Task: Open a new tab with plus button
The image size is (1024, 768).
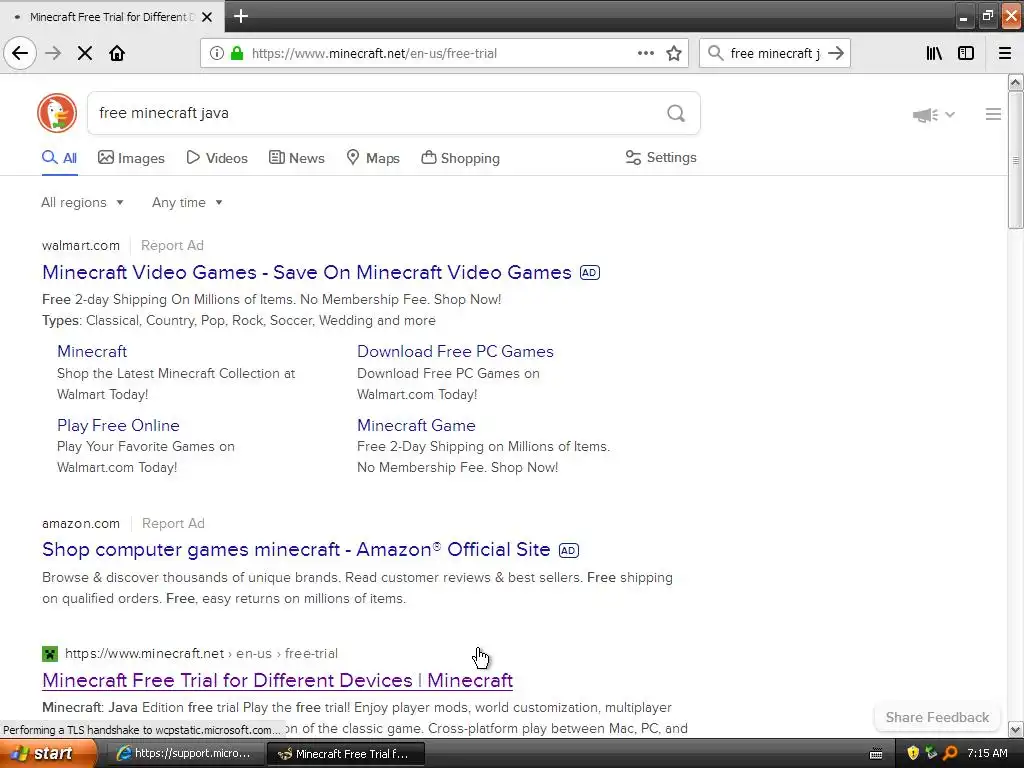Action: tap(240, 16)
